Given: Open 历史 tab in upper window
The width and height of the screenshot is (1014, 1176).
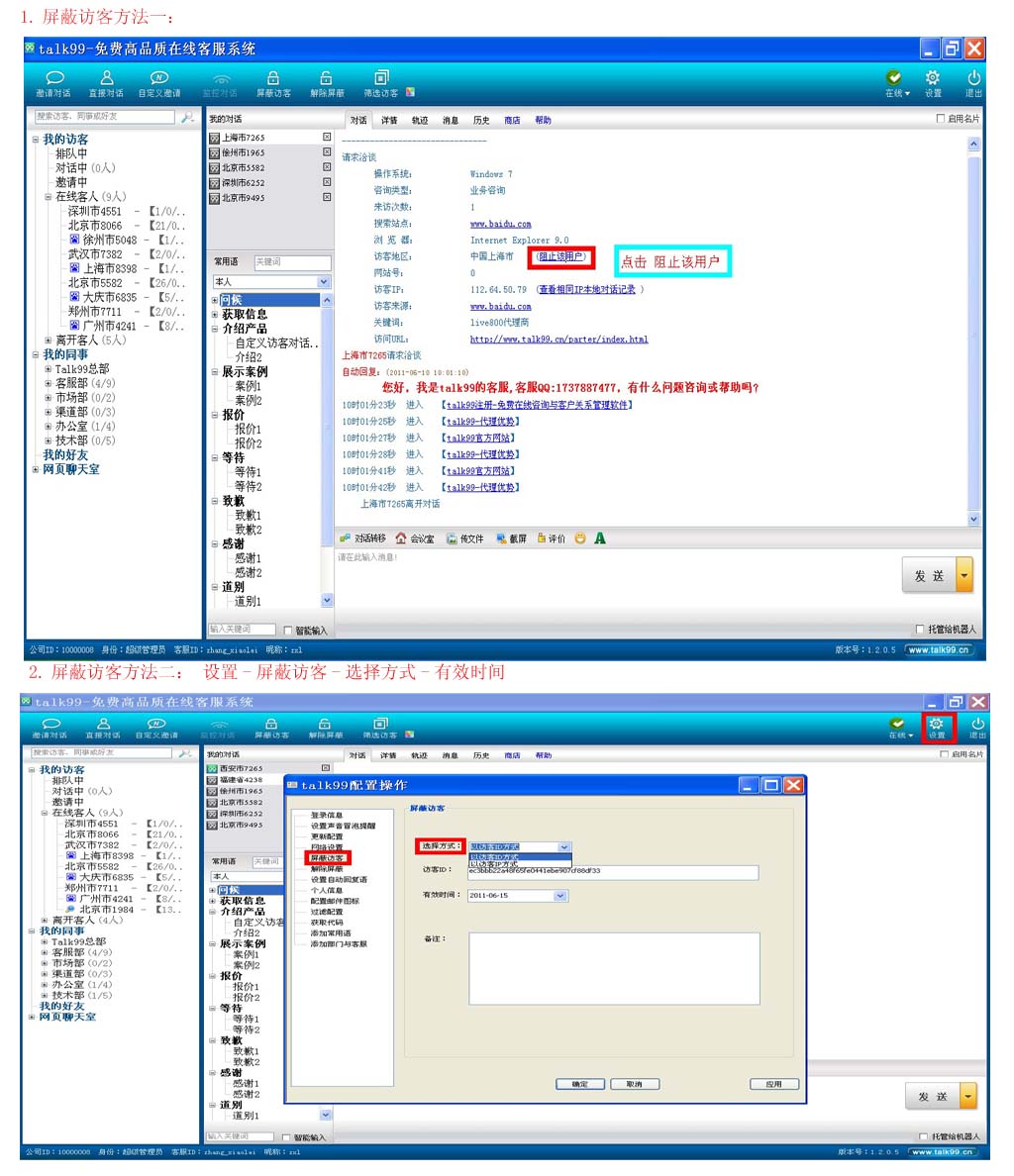Looking at the screenshot, I should click(x=481, y=120).
